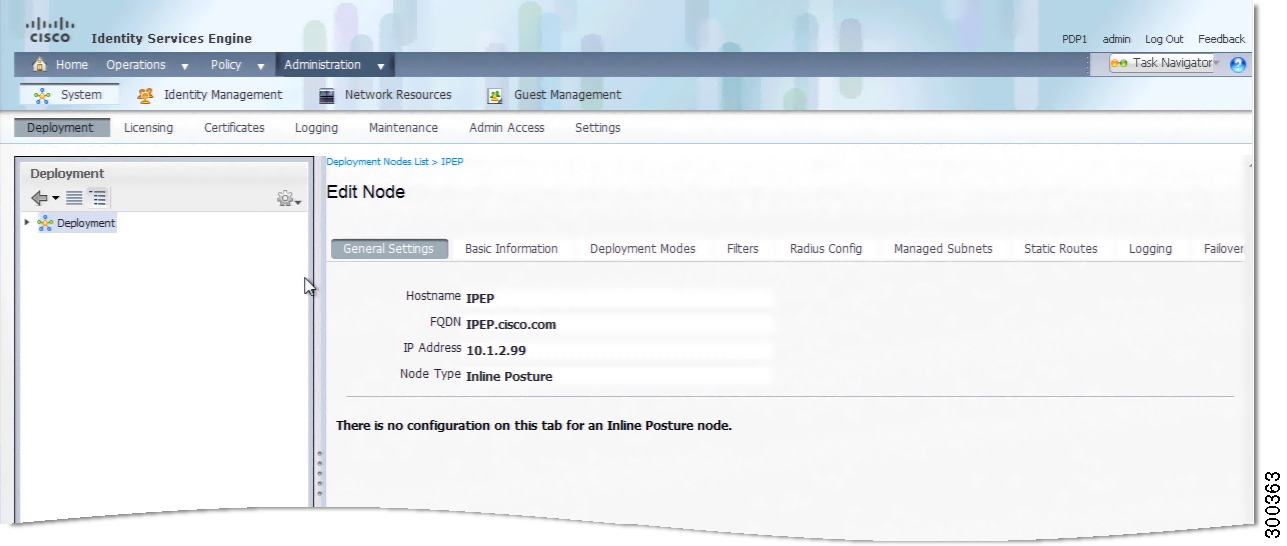Open the Logging node tab
Image resolution: width=1287 pixels, height=546 pixels.
pos(1150,249)
